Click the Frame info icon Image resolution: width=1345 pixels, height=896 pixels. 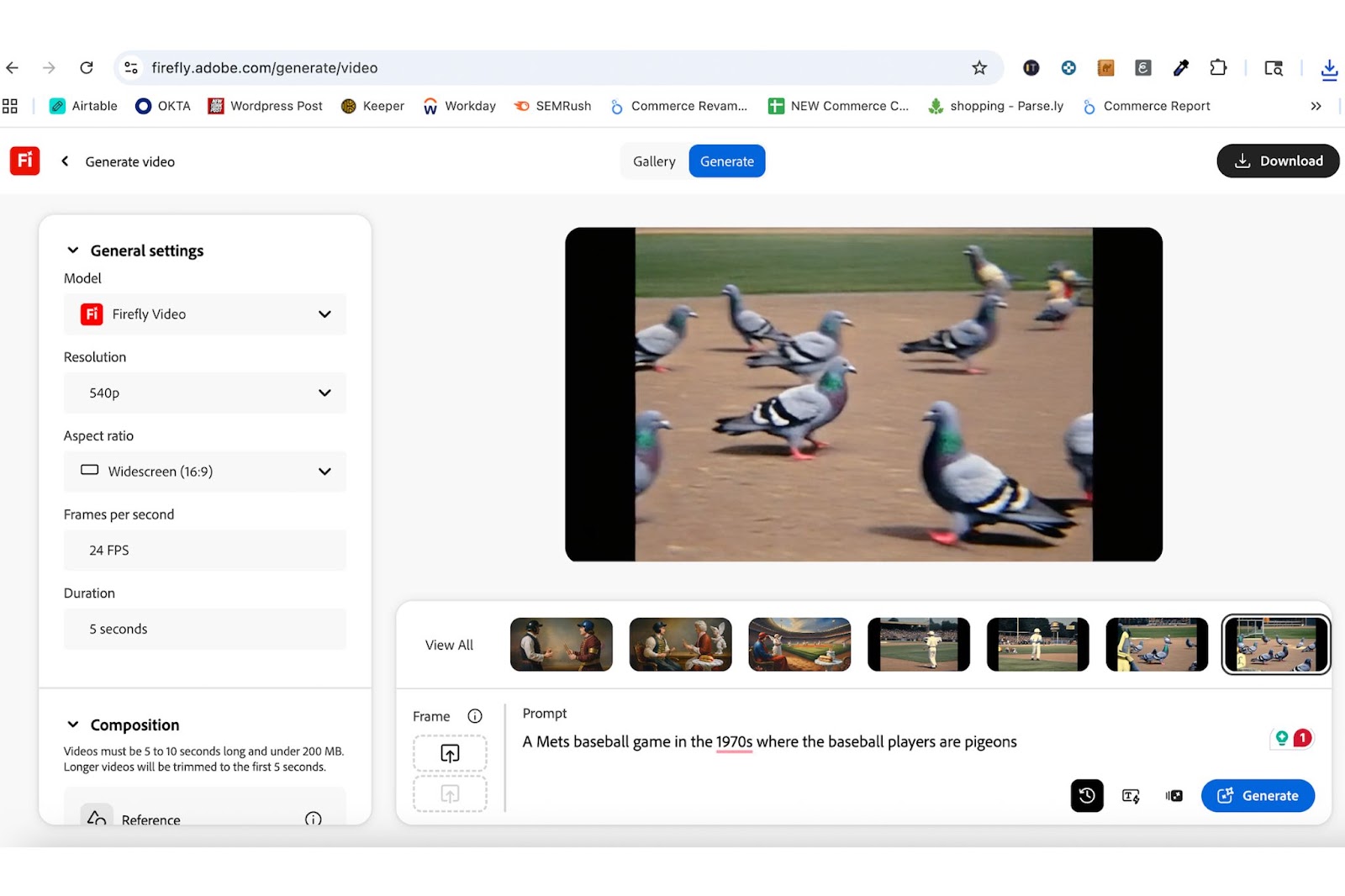(475, 716)
